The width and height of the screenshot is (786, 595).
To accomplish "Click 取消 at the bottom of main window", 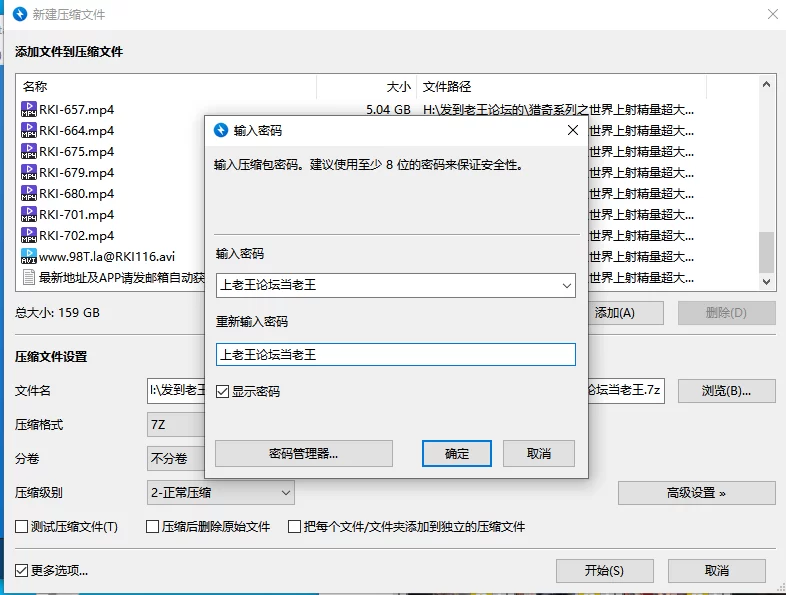I will click(x=717, y=570).
